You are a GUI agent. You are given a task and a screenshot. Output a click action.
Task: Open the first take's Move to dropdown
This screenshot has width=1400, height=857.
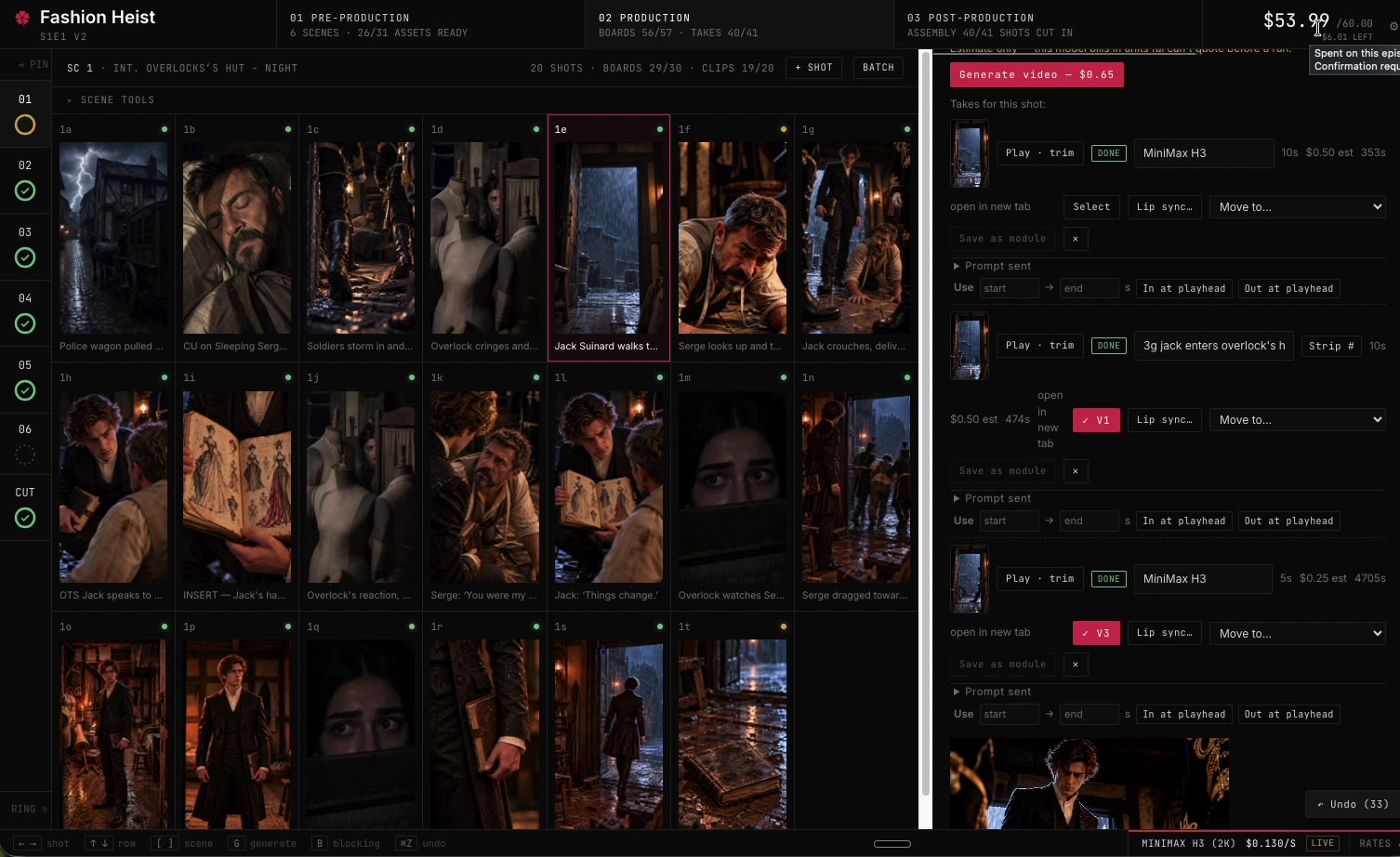(1297, 207)
